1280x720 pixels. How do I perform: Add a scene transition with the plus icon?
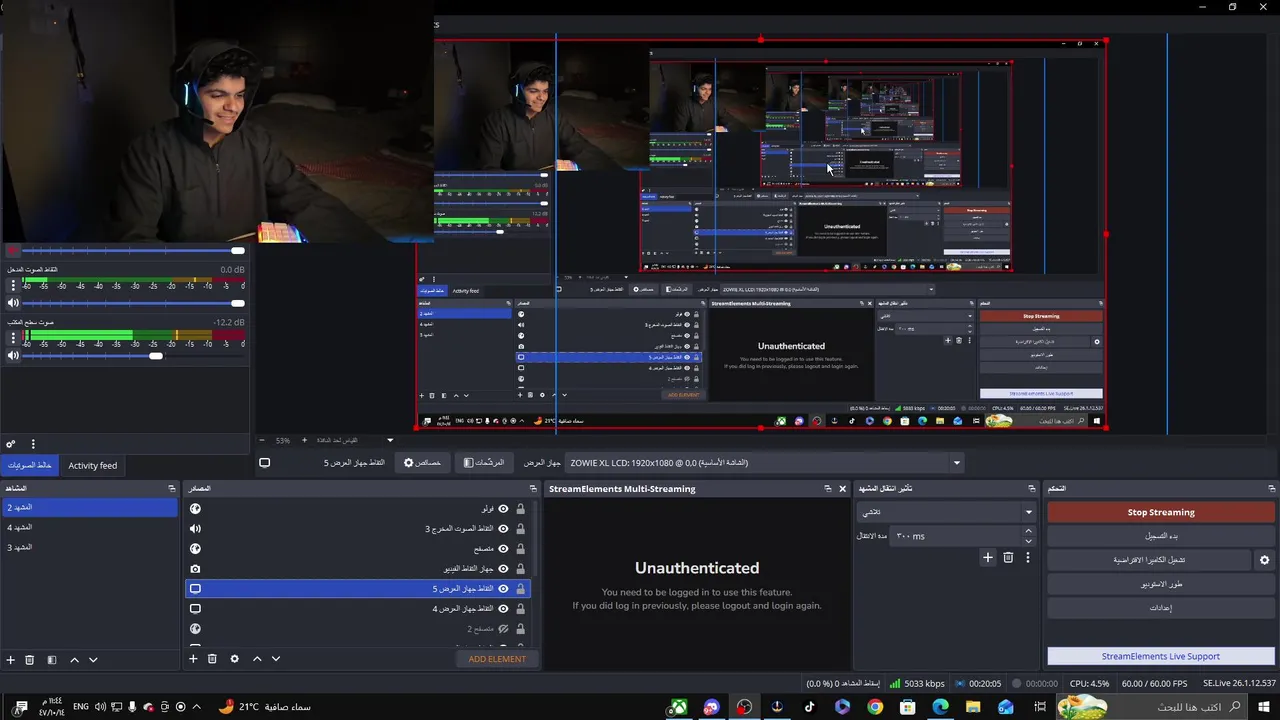[988, 557]
